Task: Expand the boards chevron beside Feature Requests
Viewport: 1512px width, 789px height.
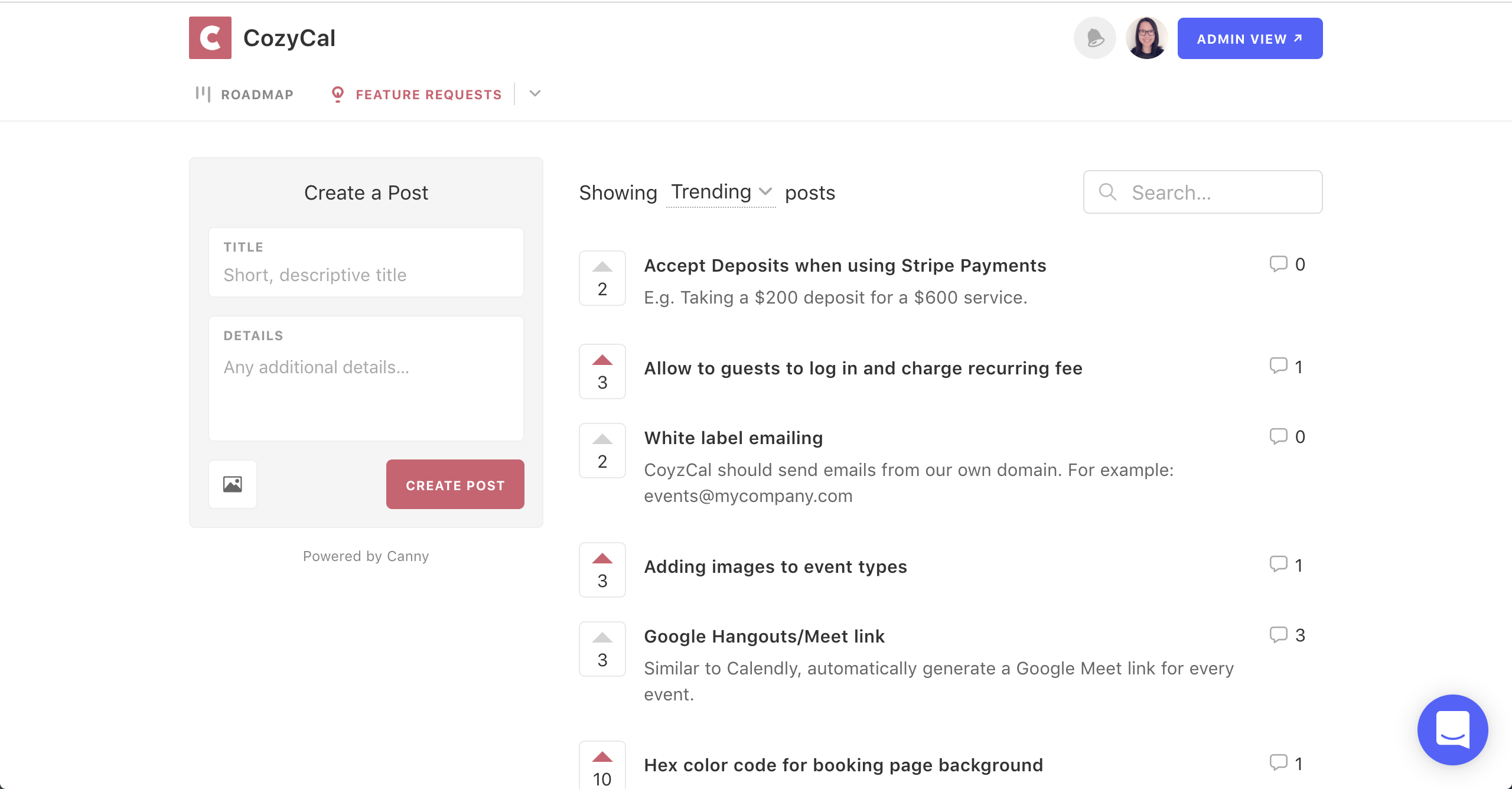Action: (535, 94)
